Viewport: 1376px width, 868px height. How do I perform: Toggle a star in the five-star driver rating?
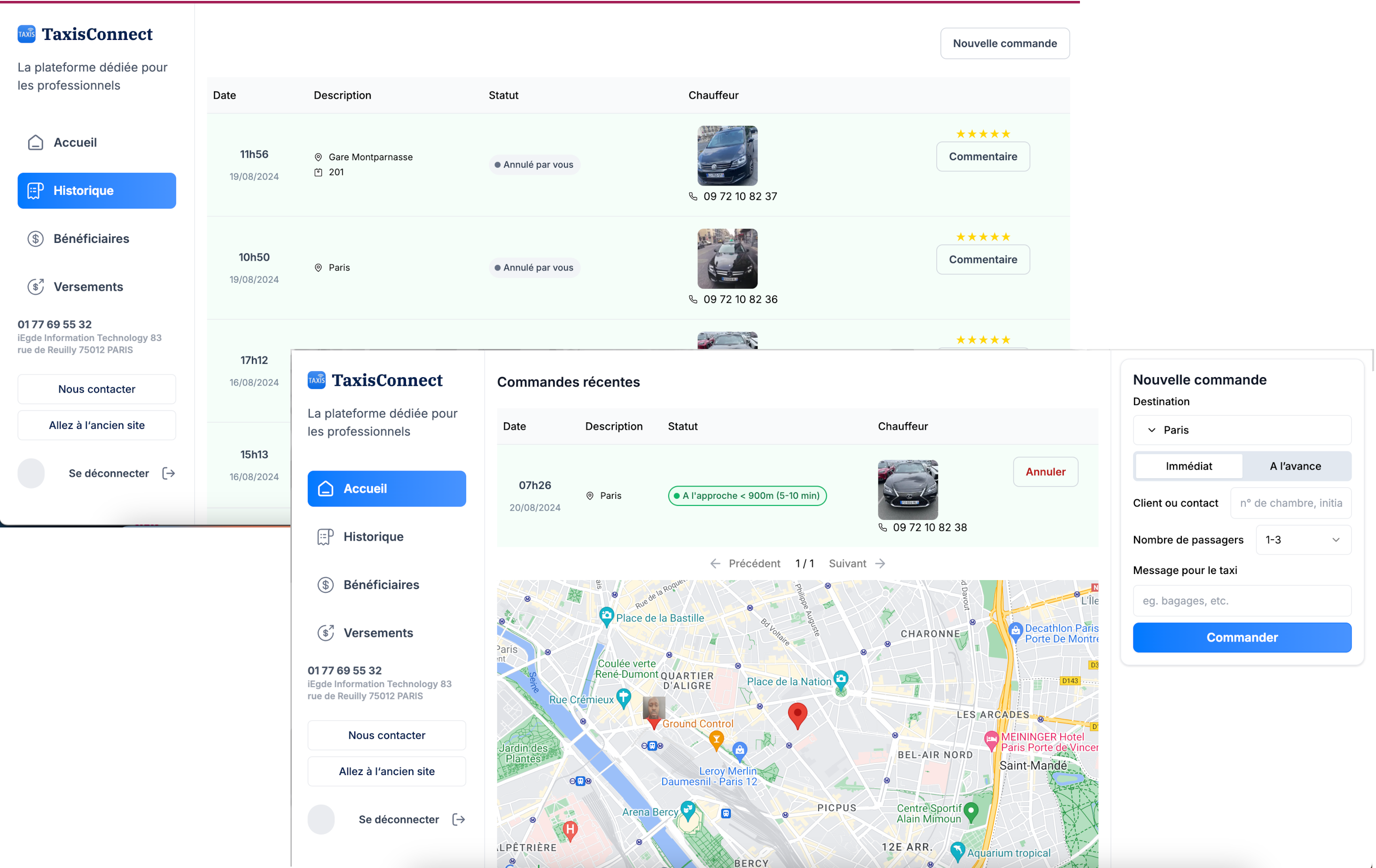click(x=983, y=133)
